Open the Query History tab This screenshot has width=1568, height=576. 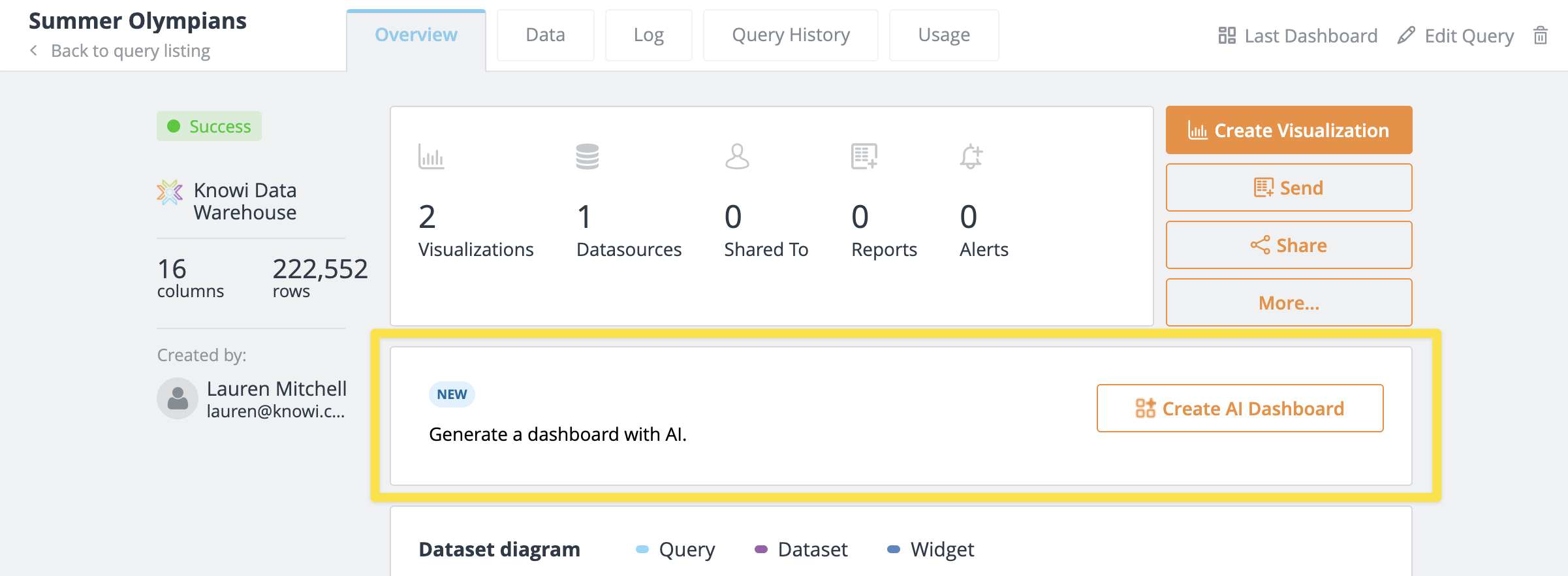coord(791,35)
